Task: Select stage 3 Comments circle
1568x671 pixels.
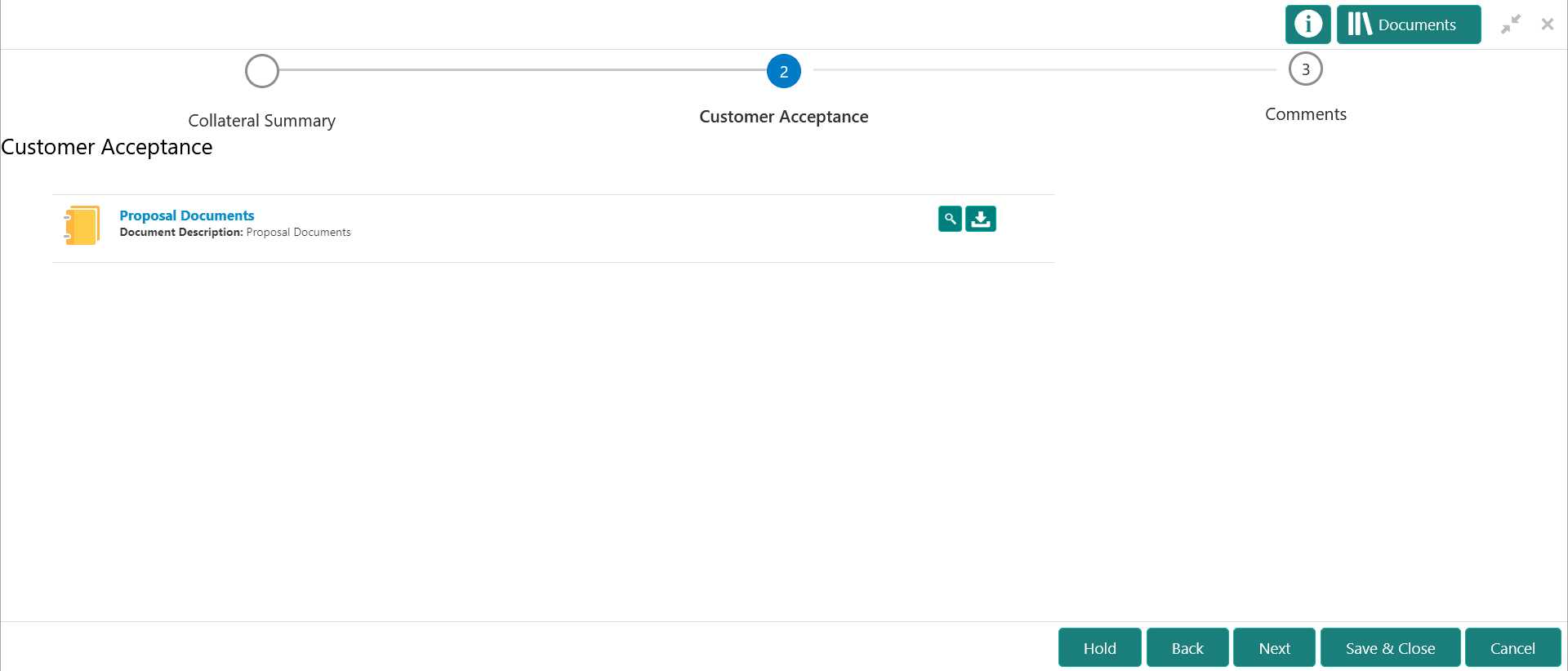Action: [1305, 69]
